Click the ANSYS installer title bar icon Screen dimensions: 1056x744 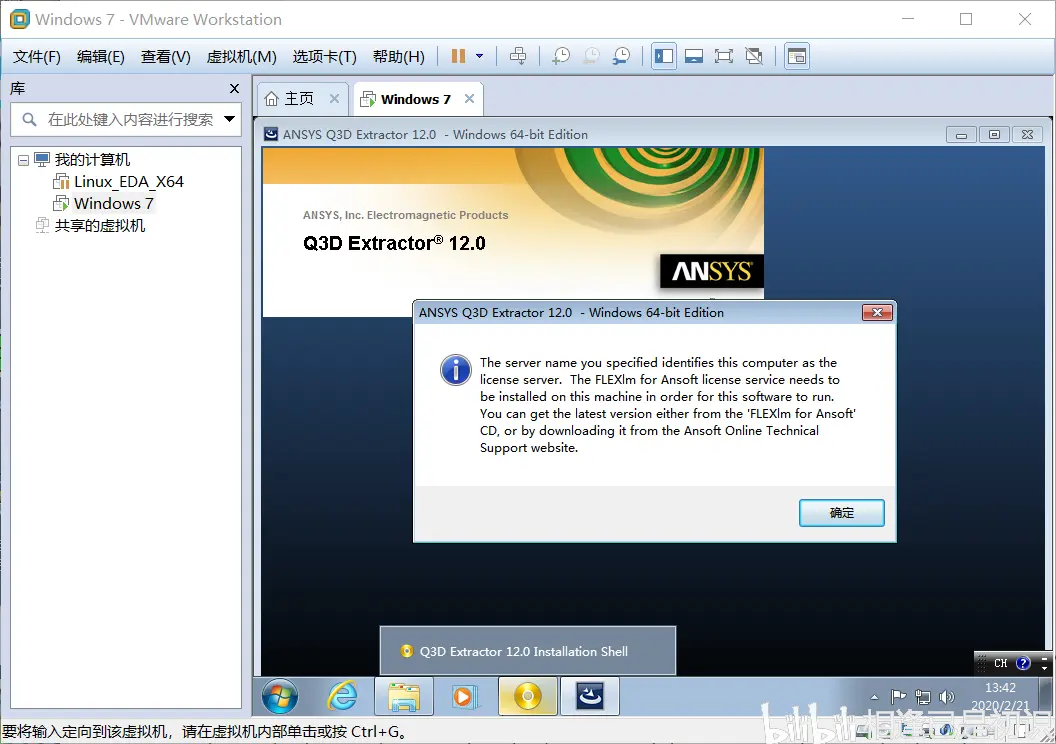(x=271, y=134)
